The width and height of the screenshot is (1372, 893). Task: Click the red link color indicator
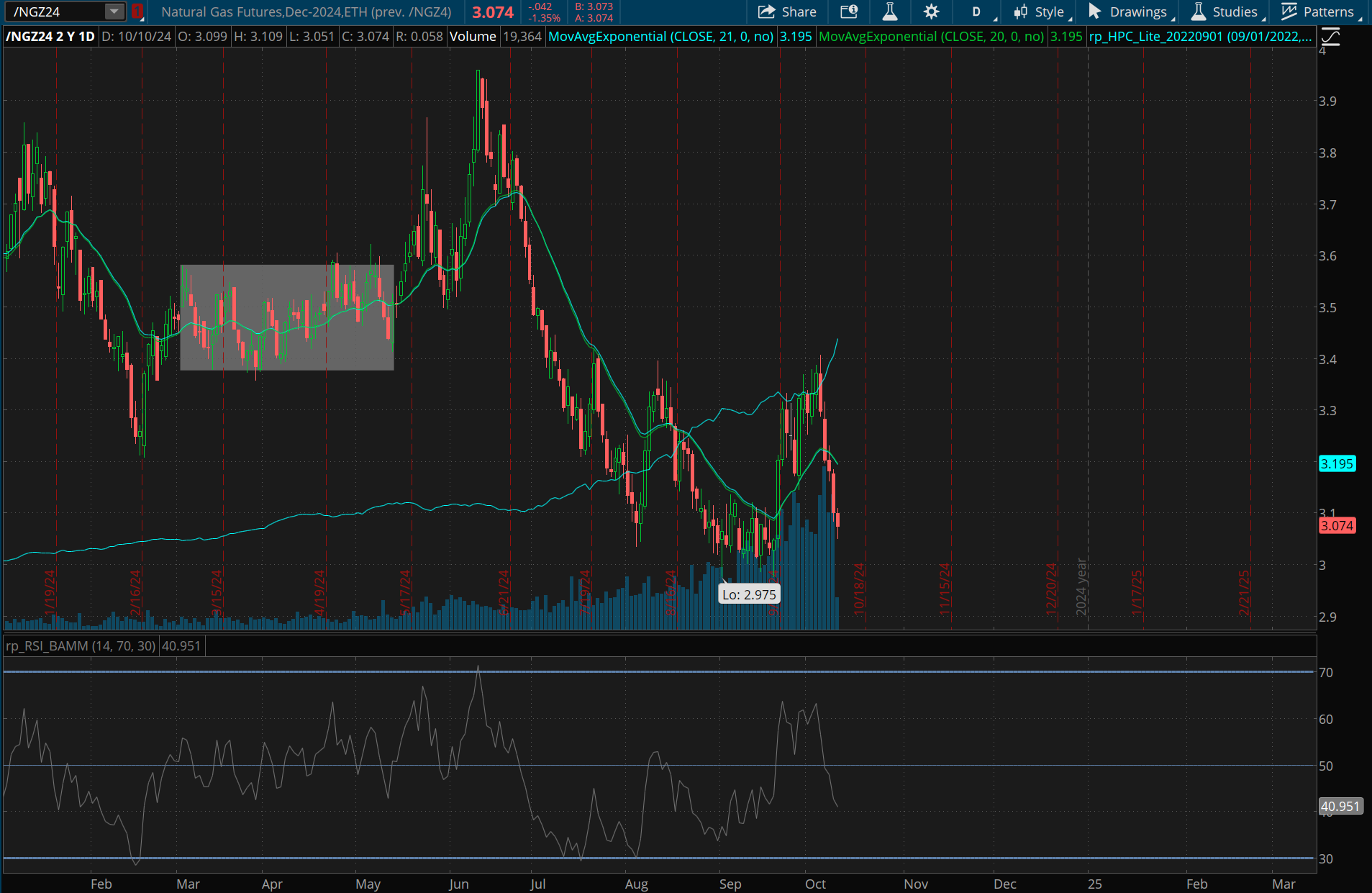point(137,12)
